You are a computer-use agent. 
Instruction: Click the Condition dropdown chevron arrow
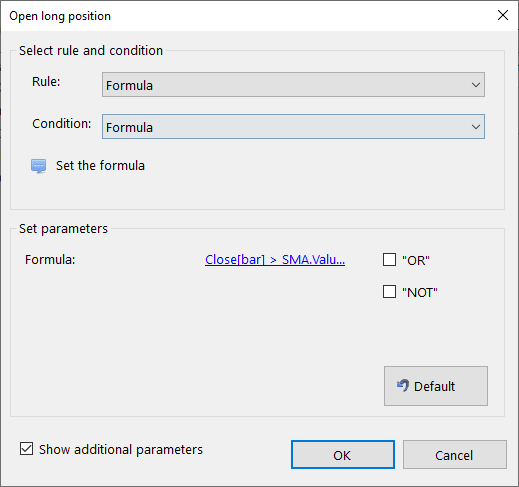click(476, 127)
